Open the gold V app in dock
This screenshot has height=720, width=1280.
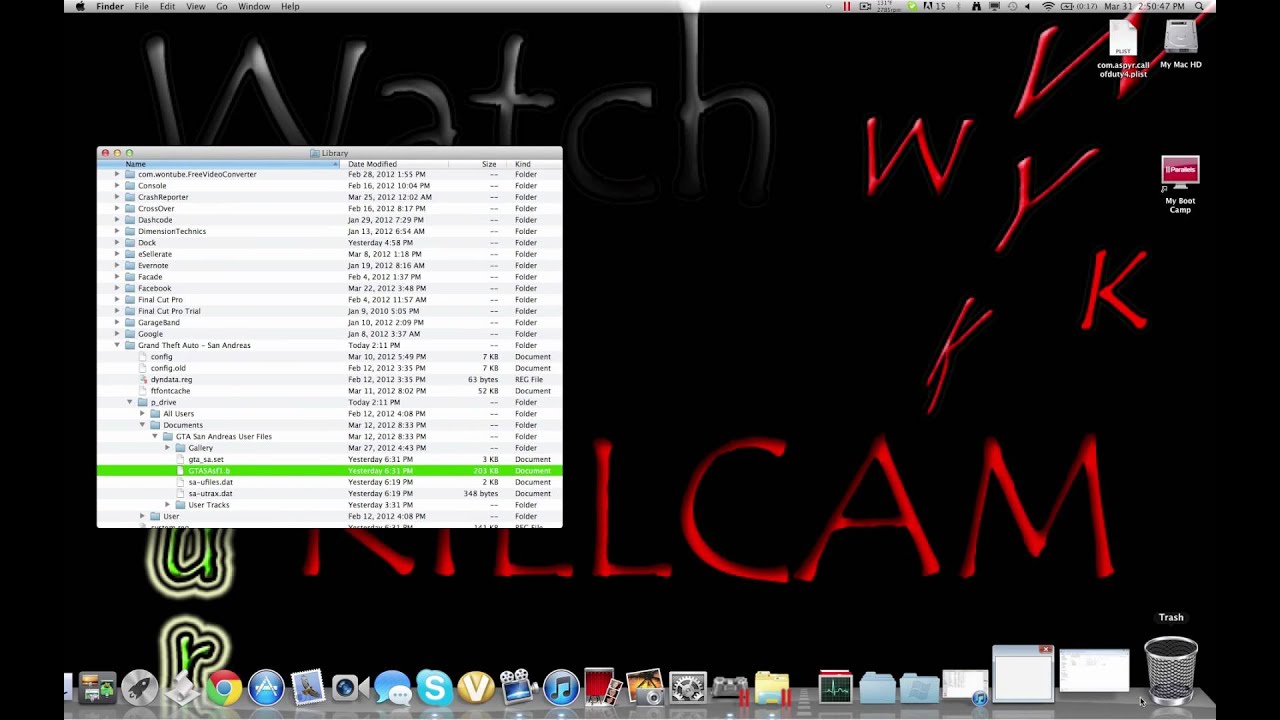(x=476, y=688)
